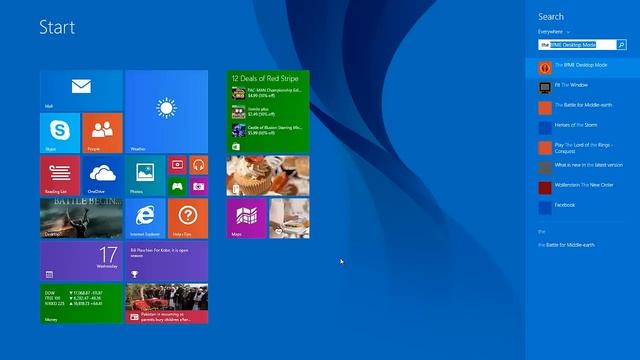The image size is (640, 360).
Task: Open the Money tile with DOW figures
Action: [81, 304]
